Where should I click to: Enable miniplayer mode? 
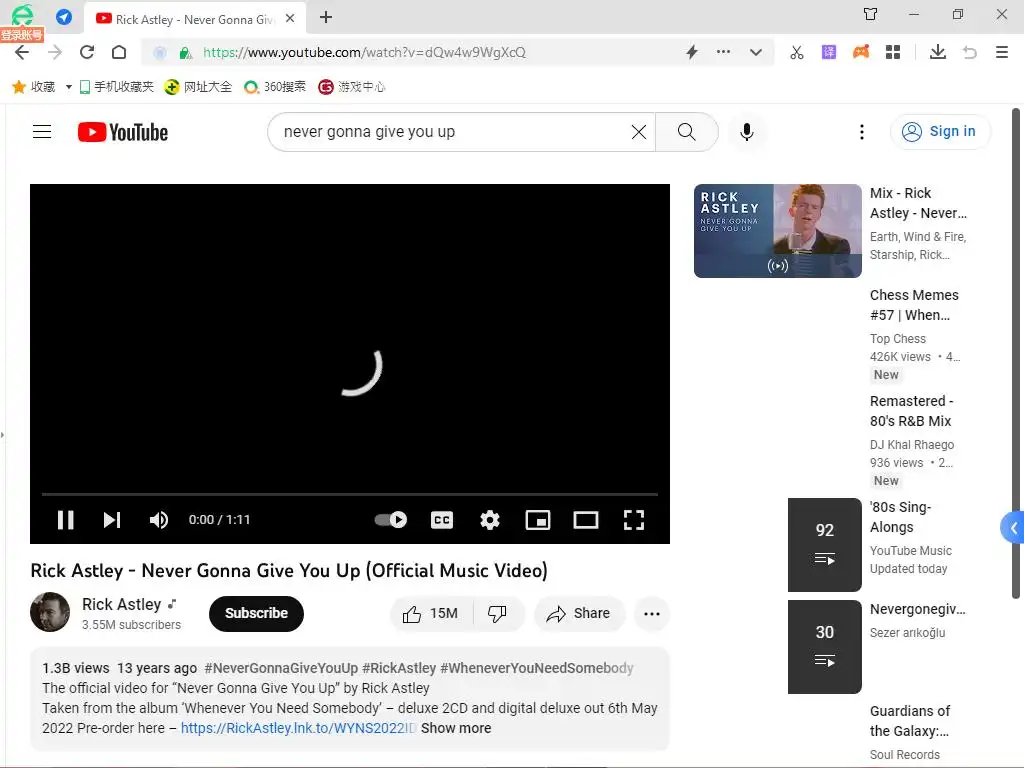point(538,520)
